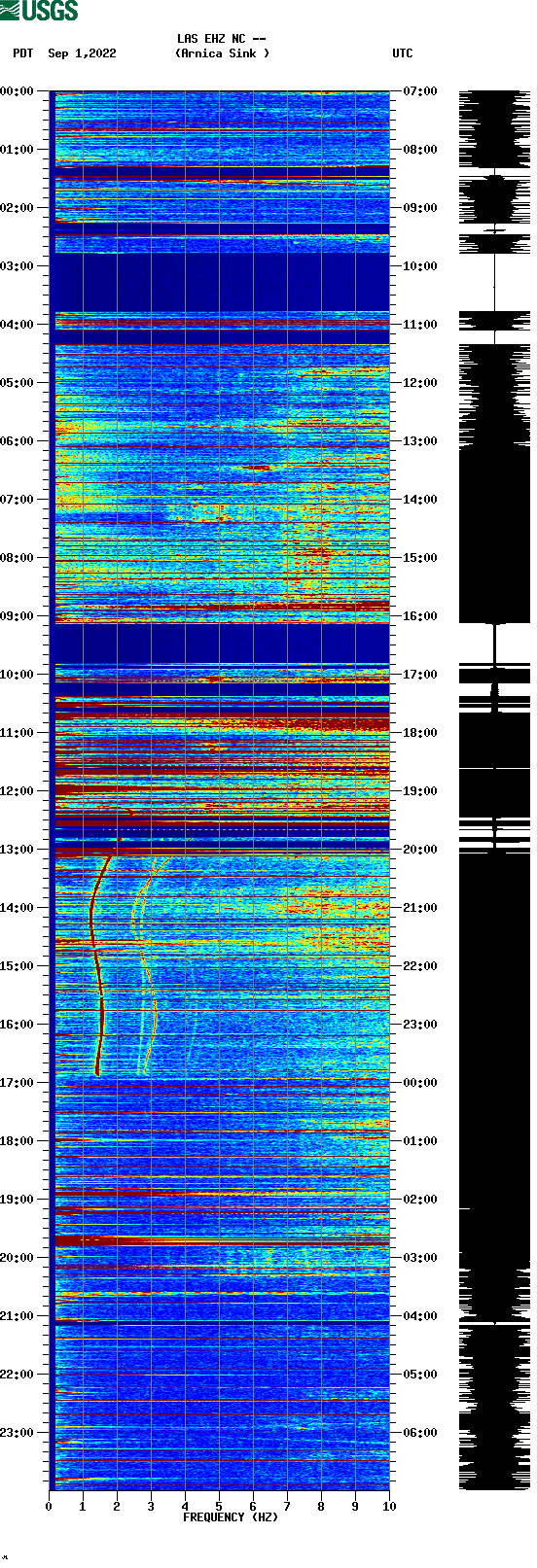Screen dimensions: 537x1568
Task: Click the 10:00 UTC time label
Action: pyautogui.click(x=420, y=266)
